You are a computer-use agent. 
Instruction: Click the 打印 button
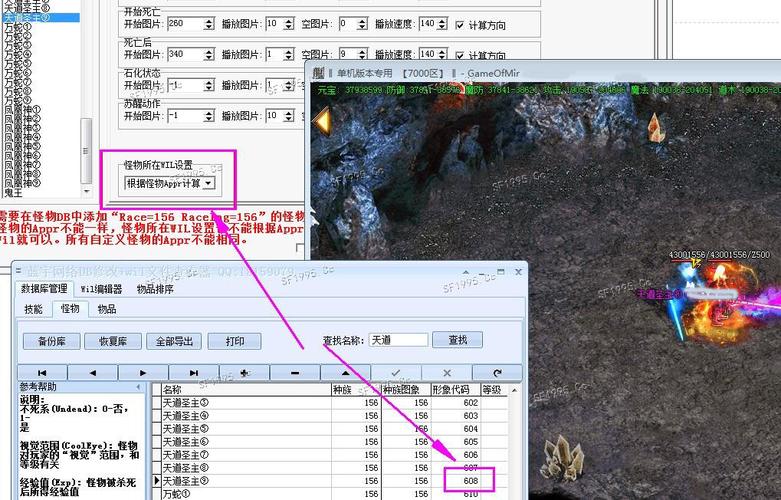(235, 341)
